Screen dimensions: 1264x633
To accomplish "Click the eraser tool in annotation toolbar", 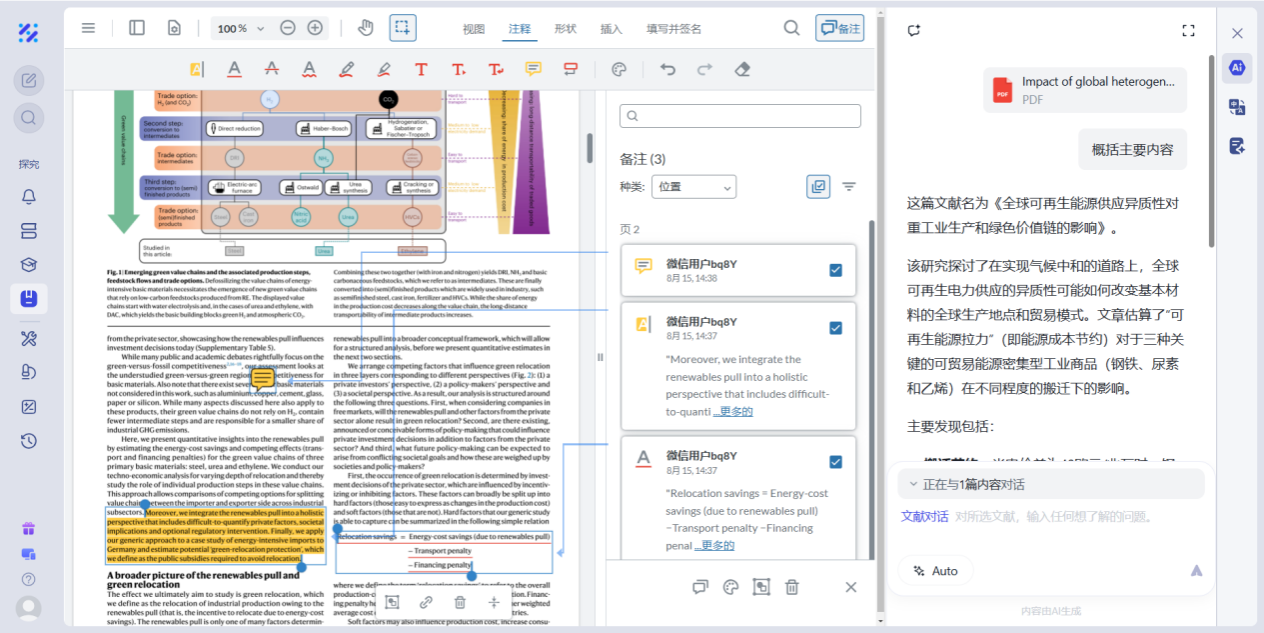I will pos(742,69).
